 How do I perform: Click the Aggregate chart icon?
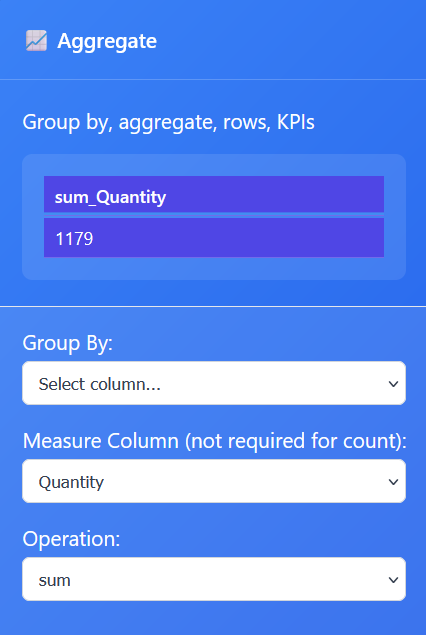[36, 41]
